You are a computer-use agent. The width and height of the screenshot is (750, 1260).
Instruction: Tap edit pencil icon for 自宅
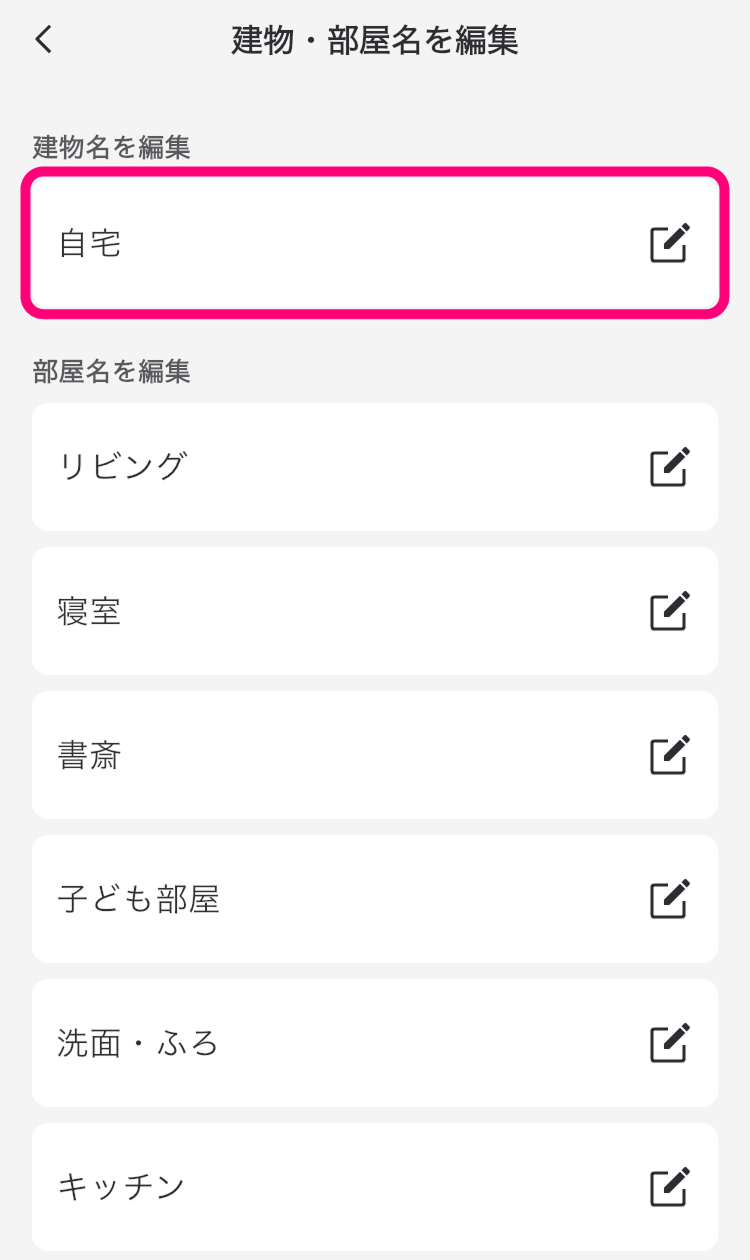click(x=669, y=243)
